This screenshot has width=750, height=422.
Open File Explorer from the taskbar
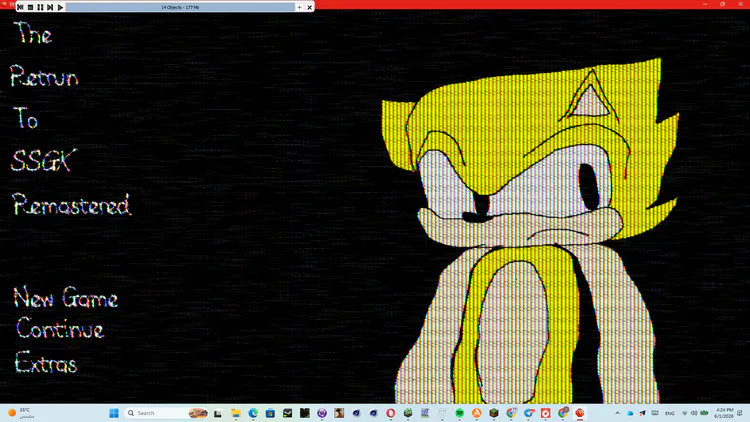tap(236, 413)
